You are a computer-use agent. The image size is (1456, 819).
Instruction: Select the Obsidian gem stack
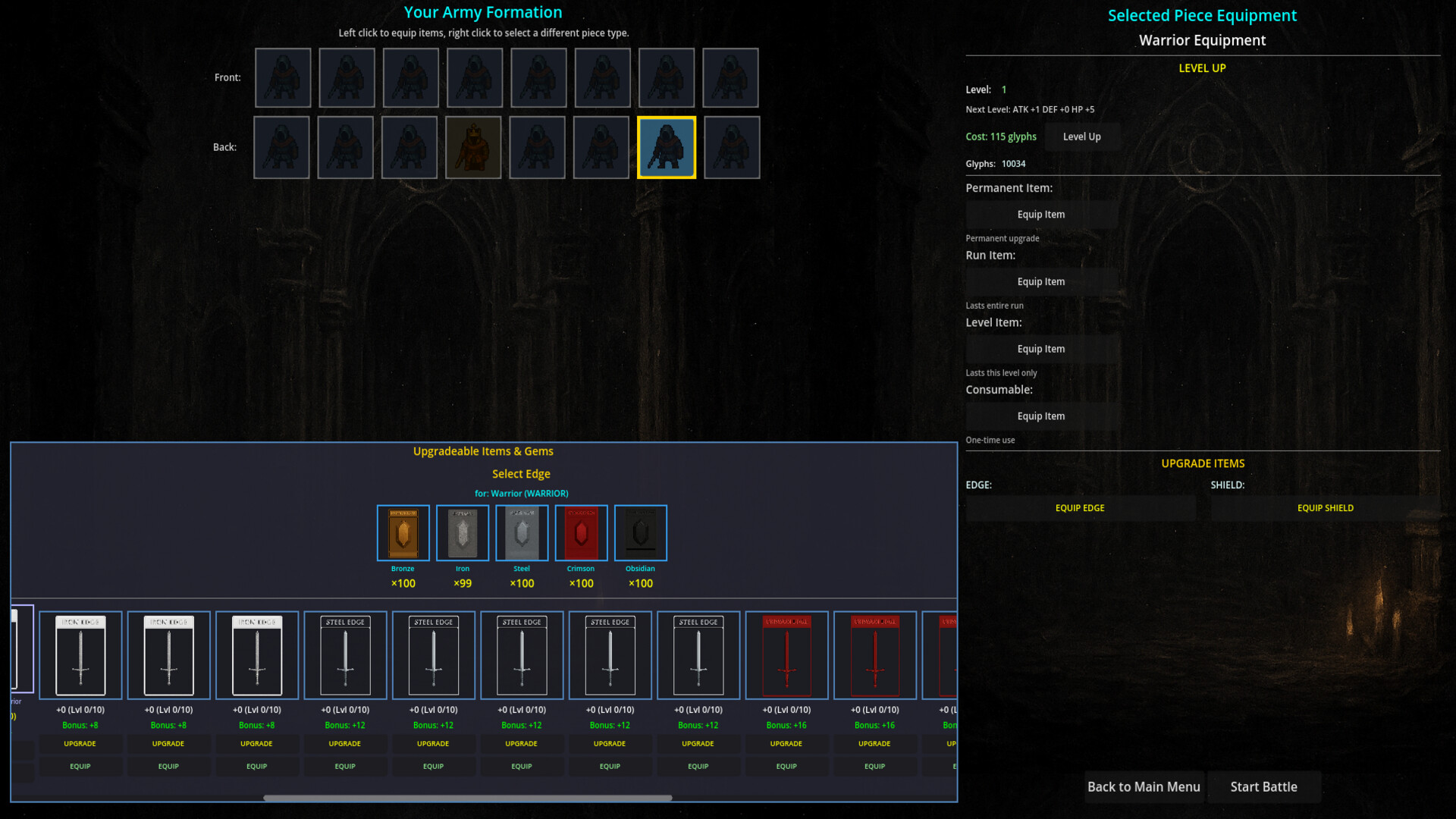click(x=640, y=532)
